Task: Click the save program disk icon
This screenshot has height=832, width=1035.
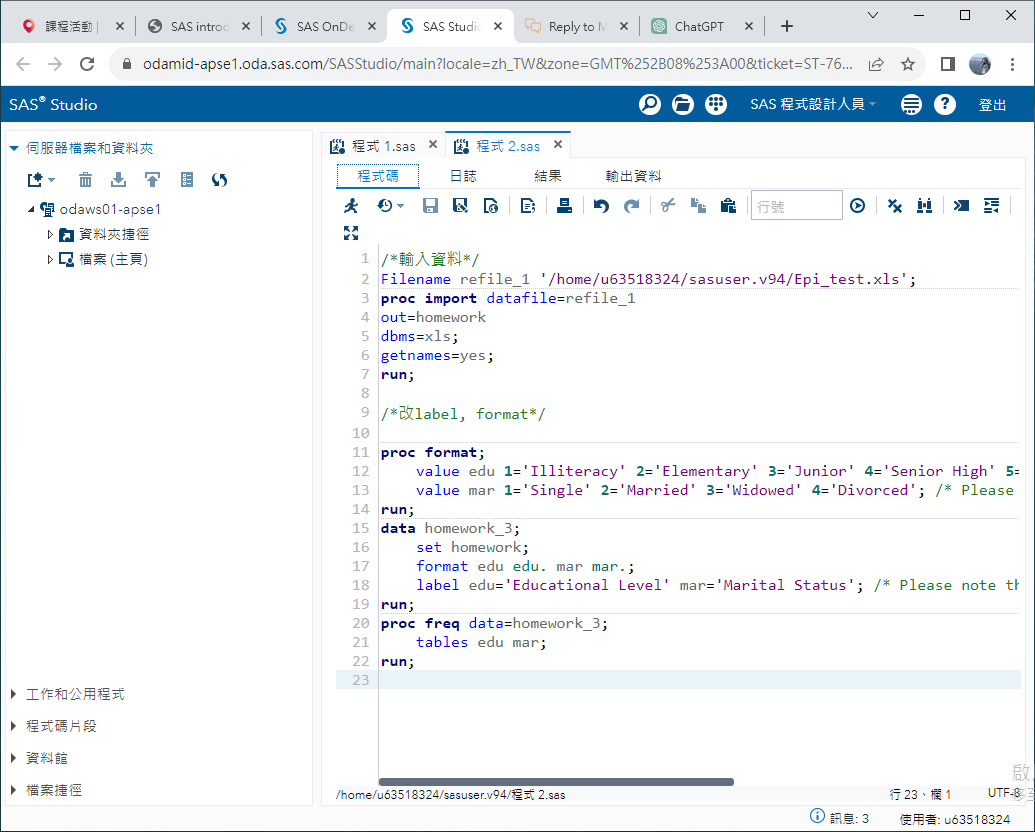Action: [431, 206]
